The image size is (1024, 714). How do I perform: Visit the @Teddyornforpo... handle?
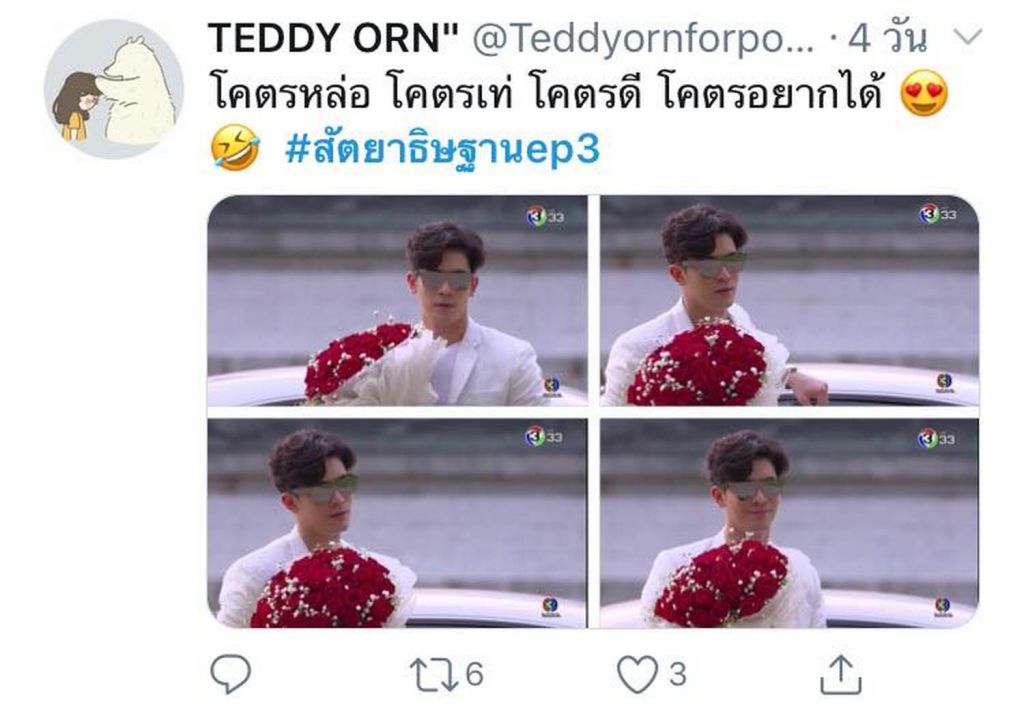pos(643,39)
